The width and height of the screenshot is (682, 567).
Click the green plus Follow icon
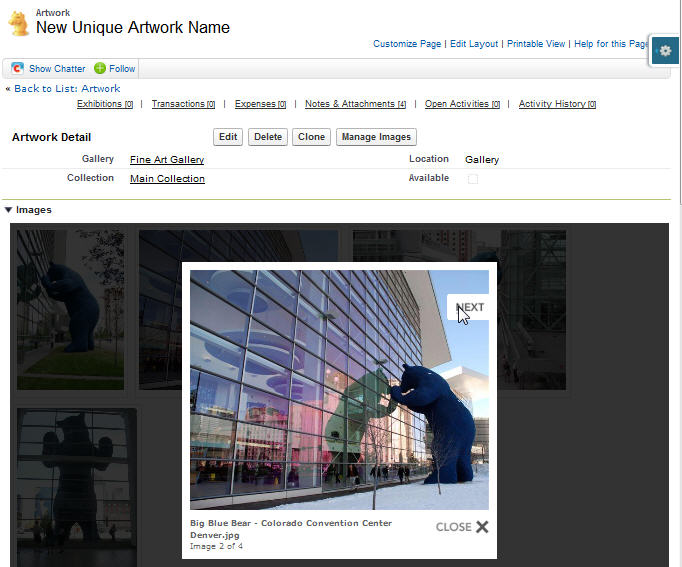[x=100, y=68]
